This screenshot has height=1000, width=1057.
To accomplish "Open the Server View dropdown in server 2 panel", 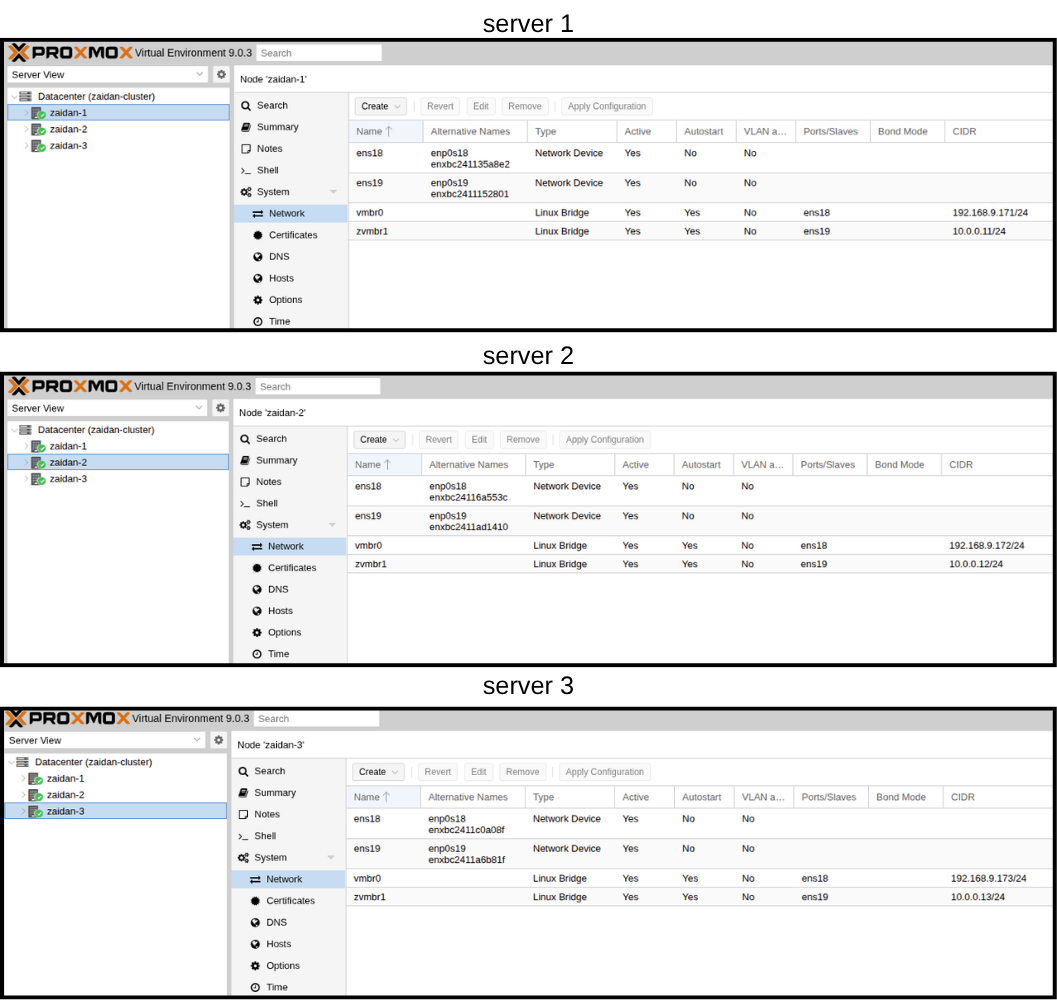I will 106,408.
